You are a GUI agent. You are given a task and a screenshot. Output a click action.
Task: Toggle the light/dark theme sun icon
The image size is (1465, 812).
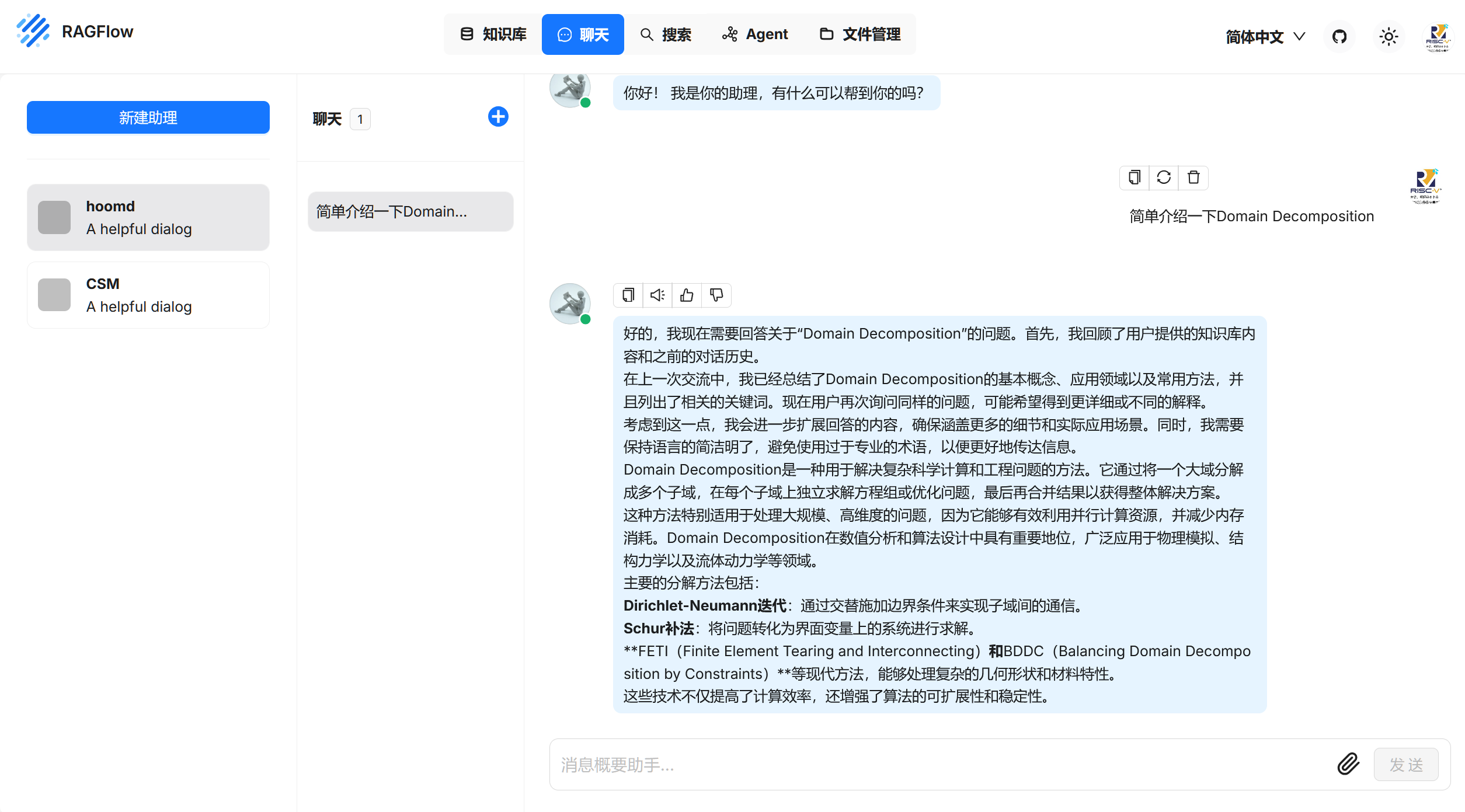pyautogui.click(x=1389, y=37)
